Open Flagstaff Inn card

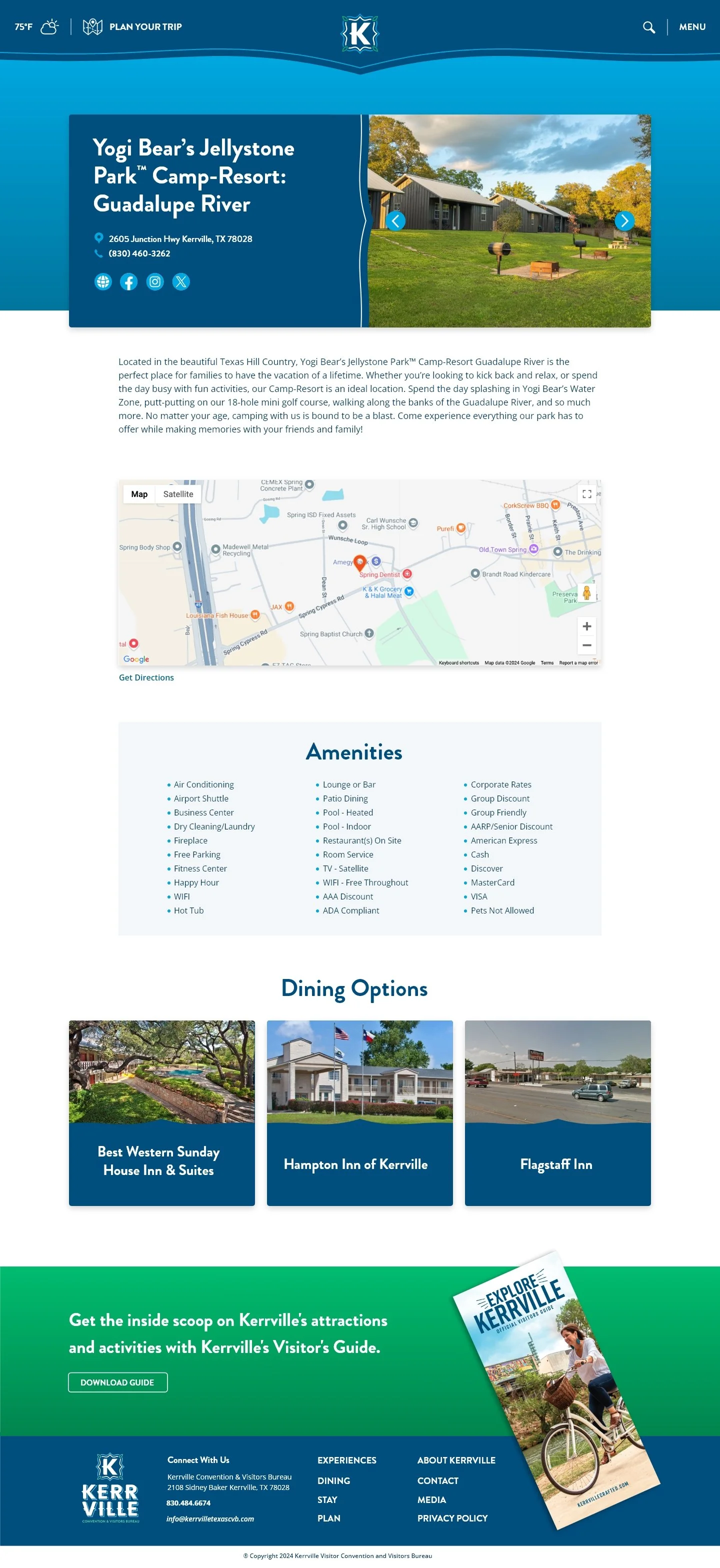(x=557, y=1112)
